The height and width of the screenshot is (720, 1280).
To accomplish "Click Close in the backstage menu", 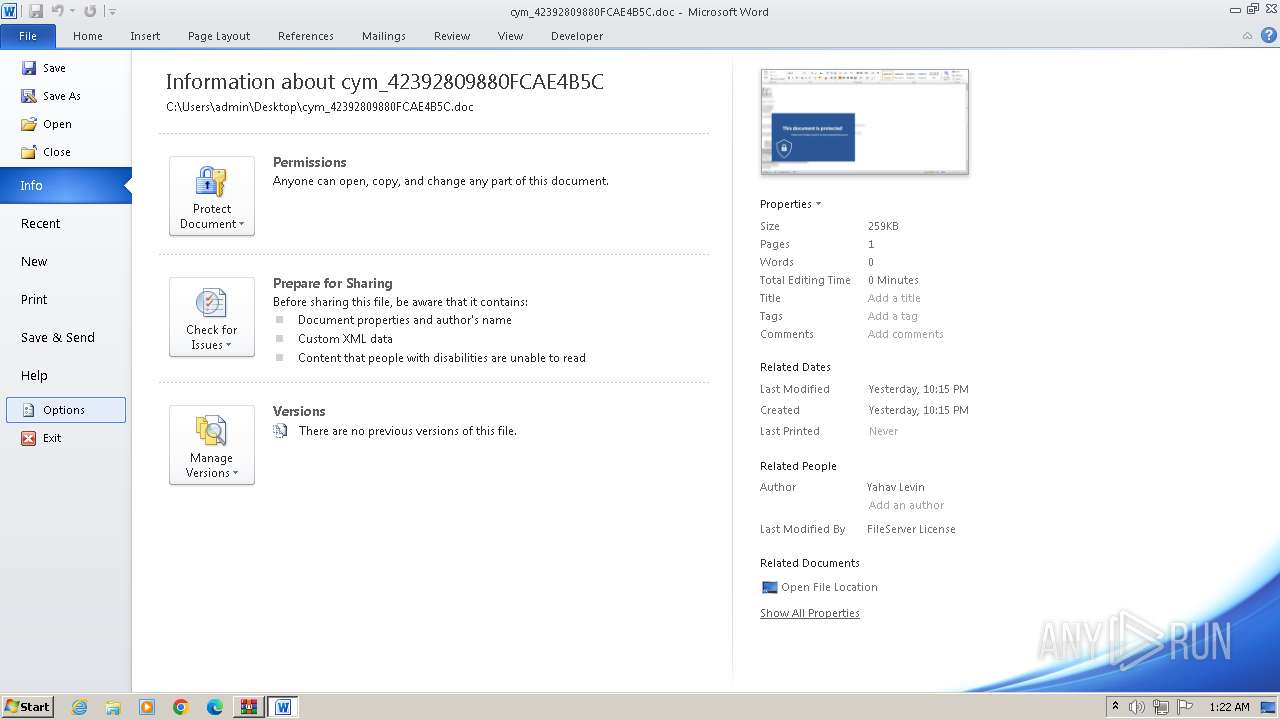I will point(46,152).
